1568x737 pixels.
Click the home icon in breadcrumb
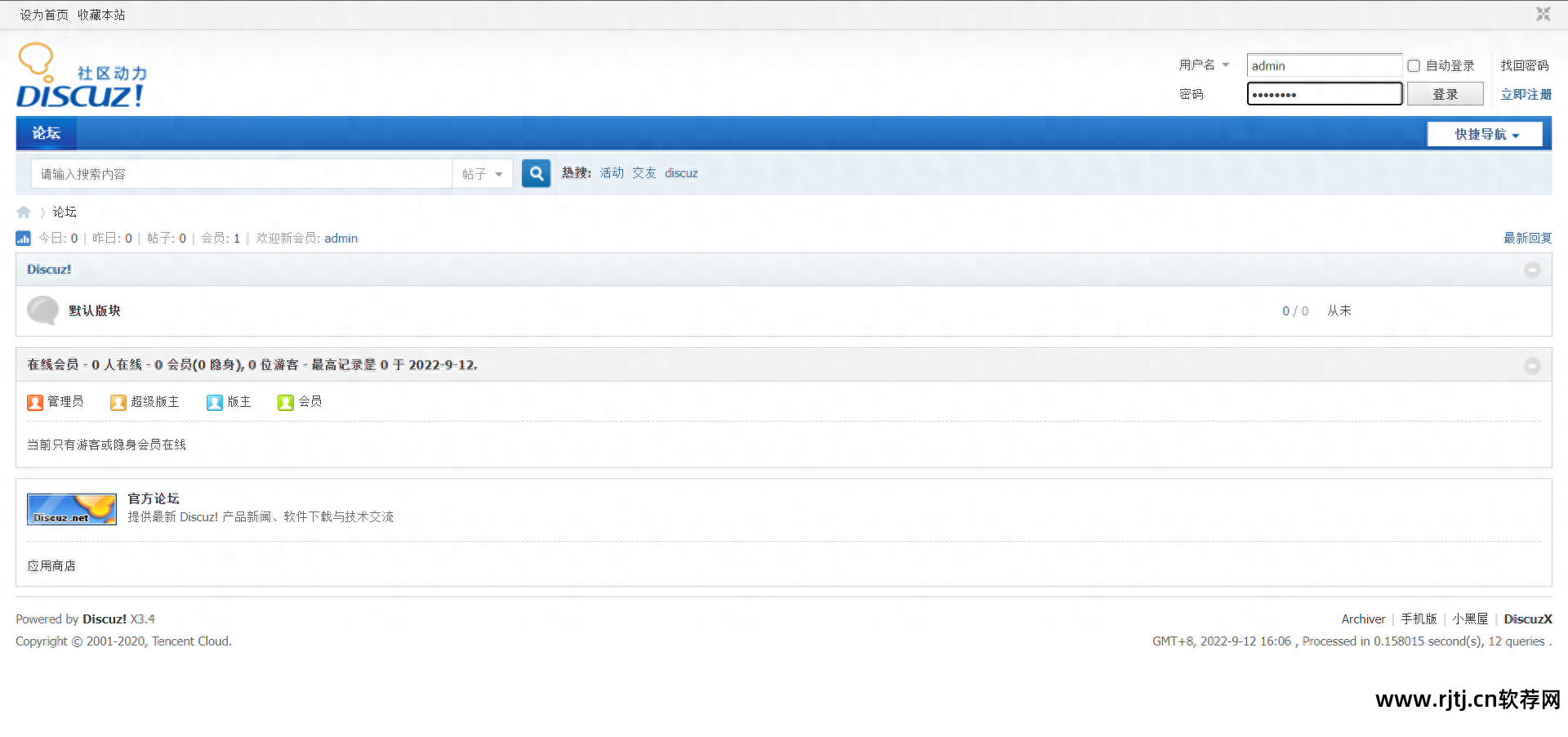[24, 212]
